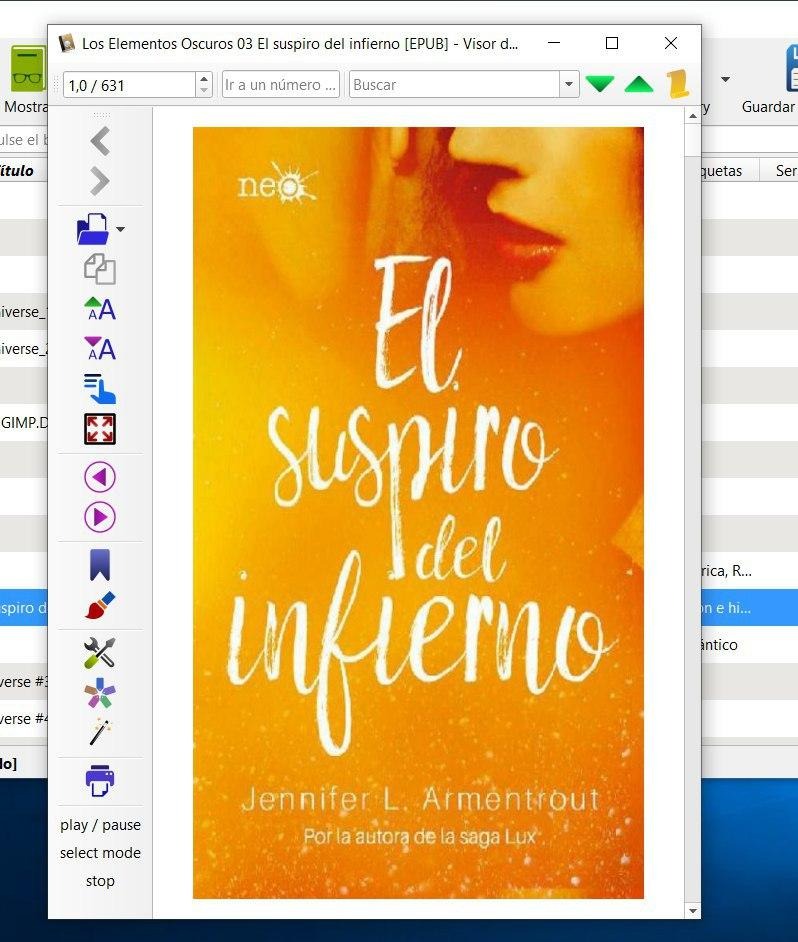Click the Buscar search field
Screen dimensions: 798x942
click(454, 85)
